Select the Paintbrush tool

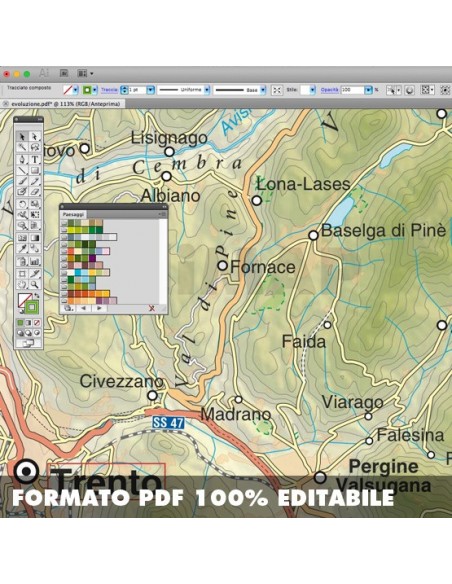click(x=22, y=181)
